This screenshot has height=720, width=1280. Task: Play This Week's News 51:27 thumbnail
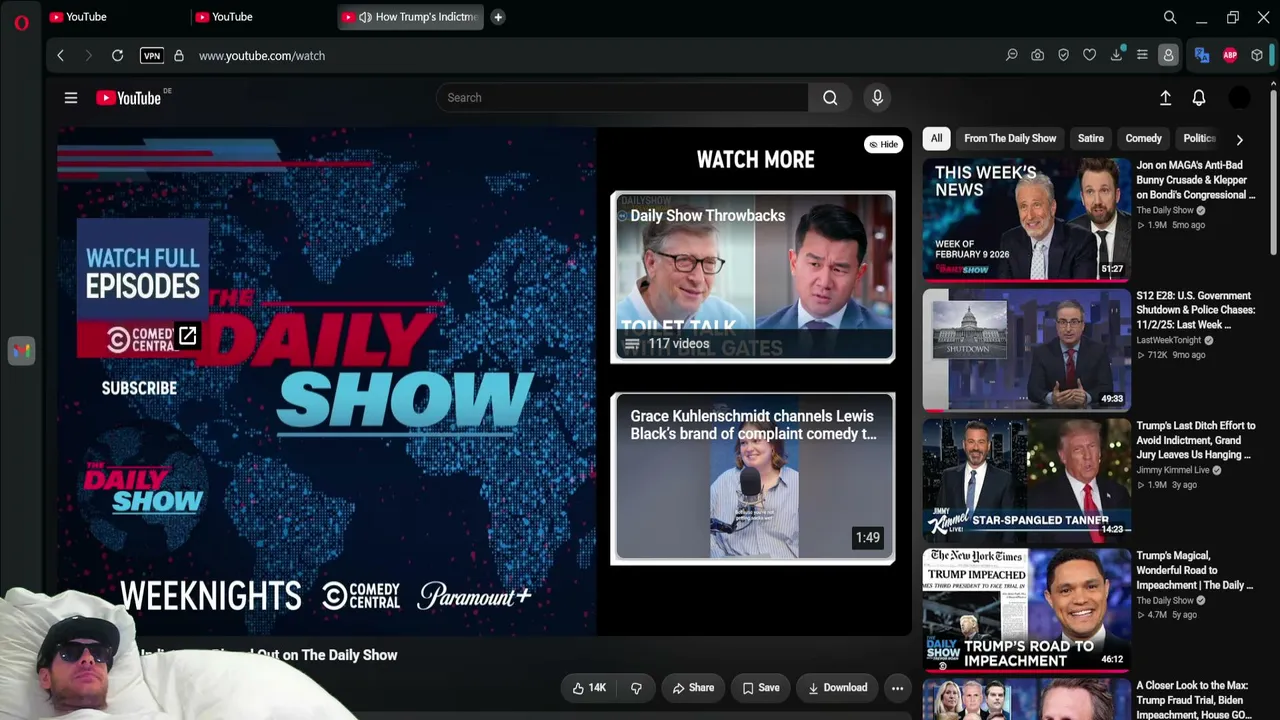(x=1027, y=220)
